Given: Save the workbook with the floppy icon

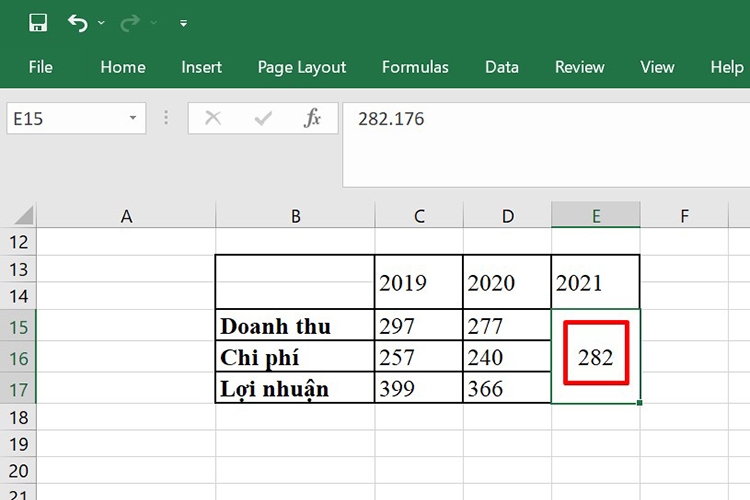Looking at the screenshot, I should click(38, 22).
